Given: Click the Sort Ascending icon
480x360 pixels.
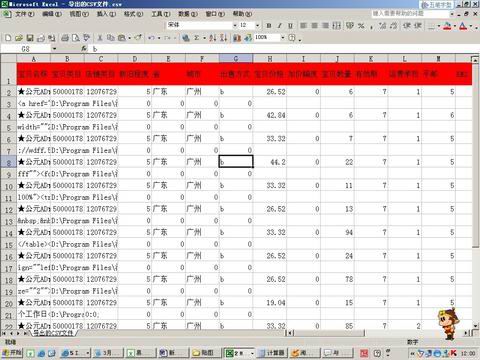Looking at the screenshot, I should [213, 38].
